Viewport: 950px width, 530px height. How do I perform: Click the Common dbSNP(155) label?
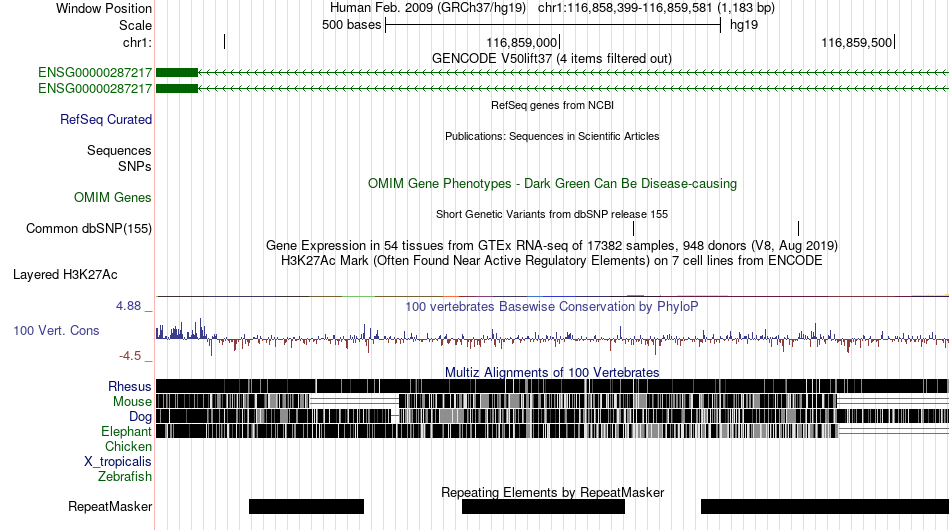(x=88, y=228)
